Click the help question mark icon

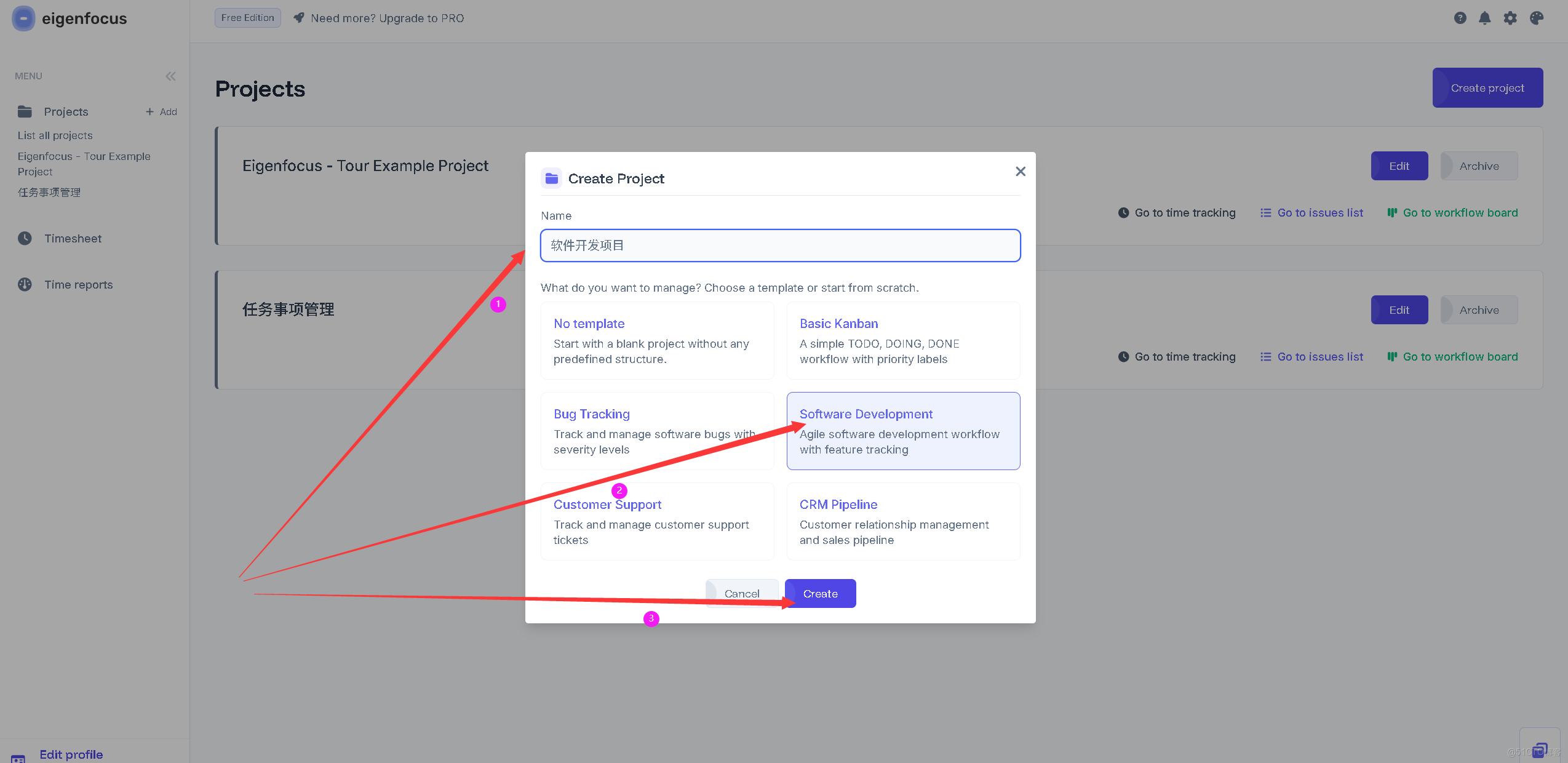point(1460,18)
